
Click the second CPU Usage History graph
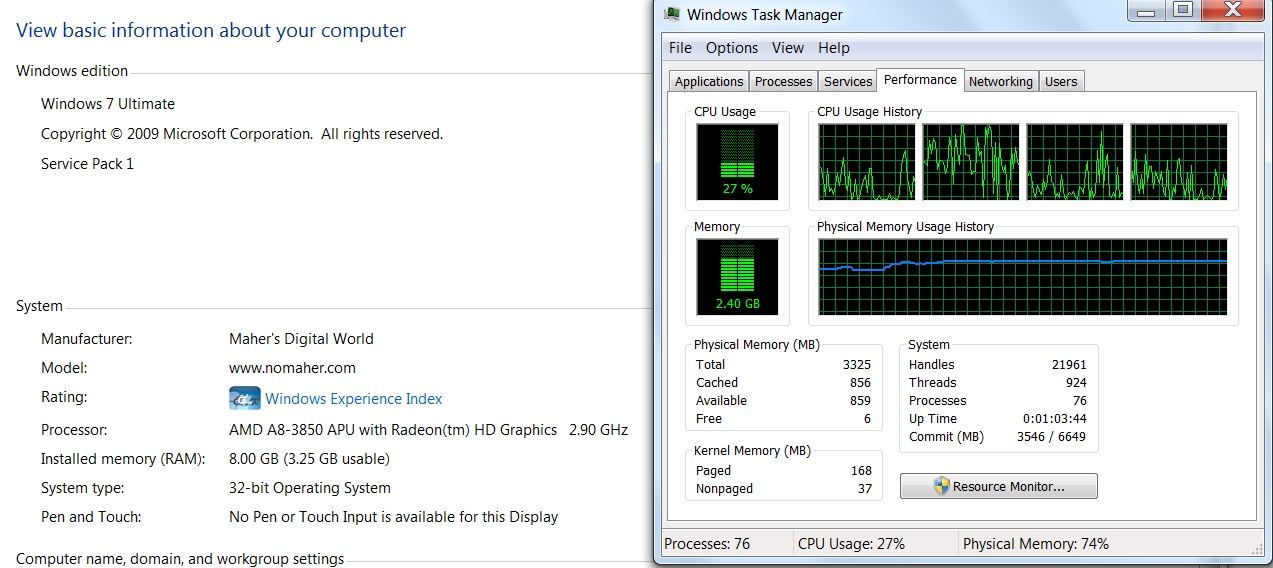(x=971, y=161)
